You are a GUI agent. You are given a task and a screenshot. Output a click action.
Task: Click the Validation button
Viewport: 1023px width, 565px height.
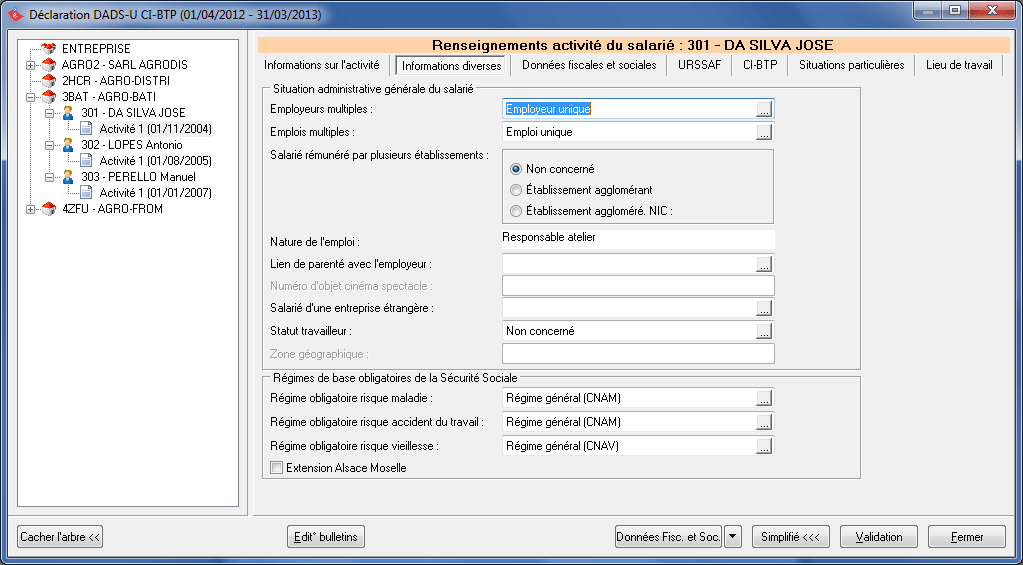click(878, 537)
